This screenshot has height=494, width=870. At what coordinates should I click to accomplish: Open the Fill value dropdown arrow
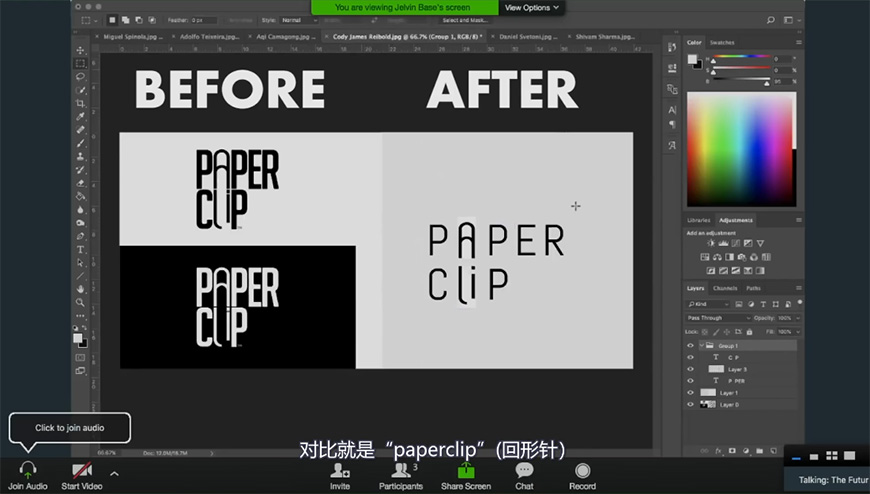click(798, 332)
